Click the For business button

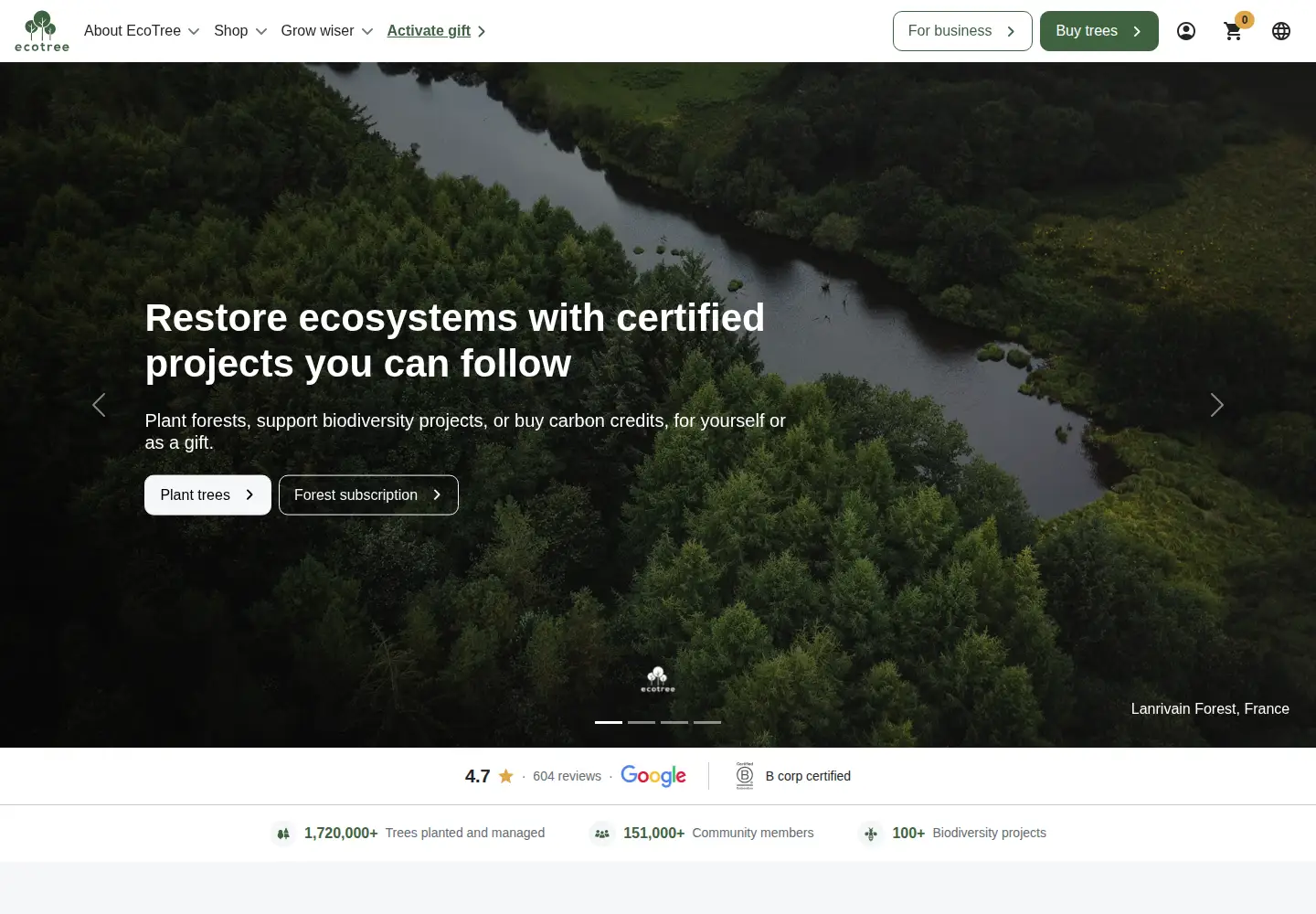click(962, 31)
